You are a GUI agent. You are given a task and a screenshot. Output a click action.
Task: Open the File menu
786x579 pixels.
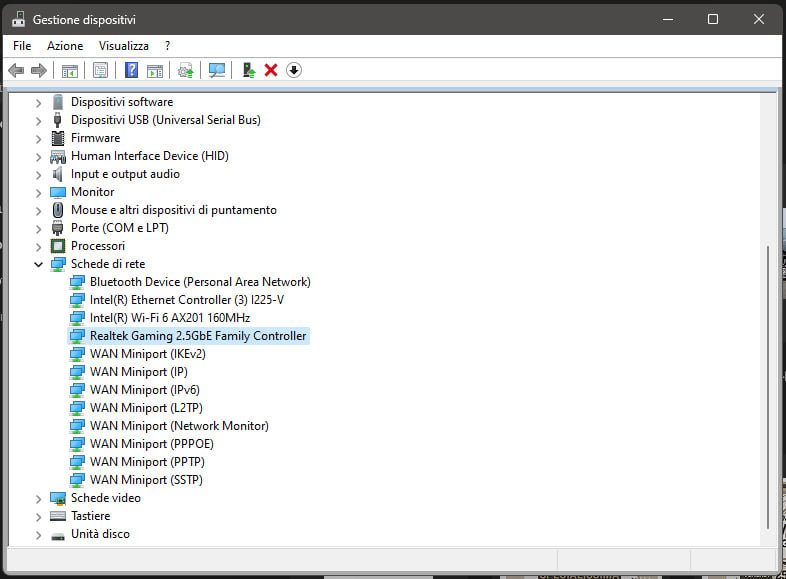point(22,46)
